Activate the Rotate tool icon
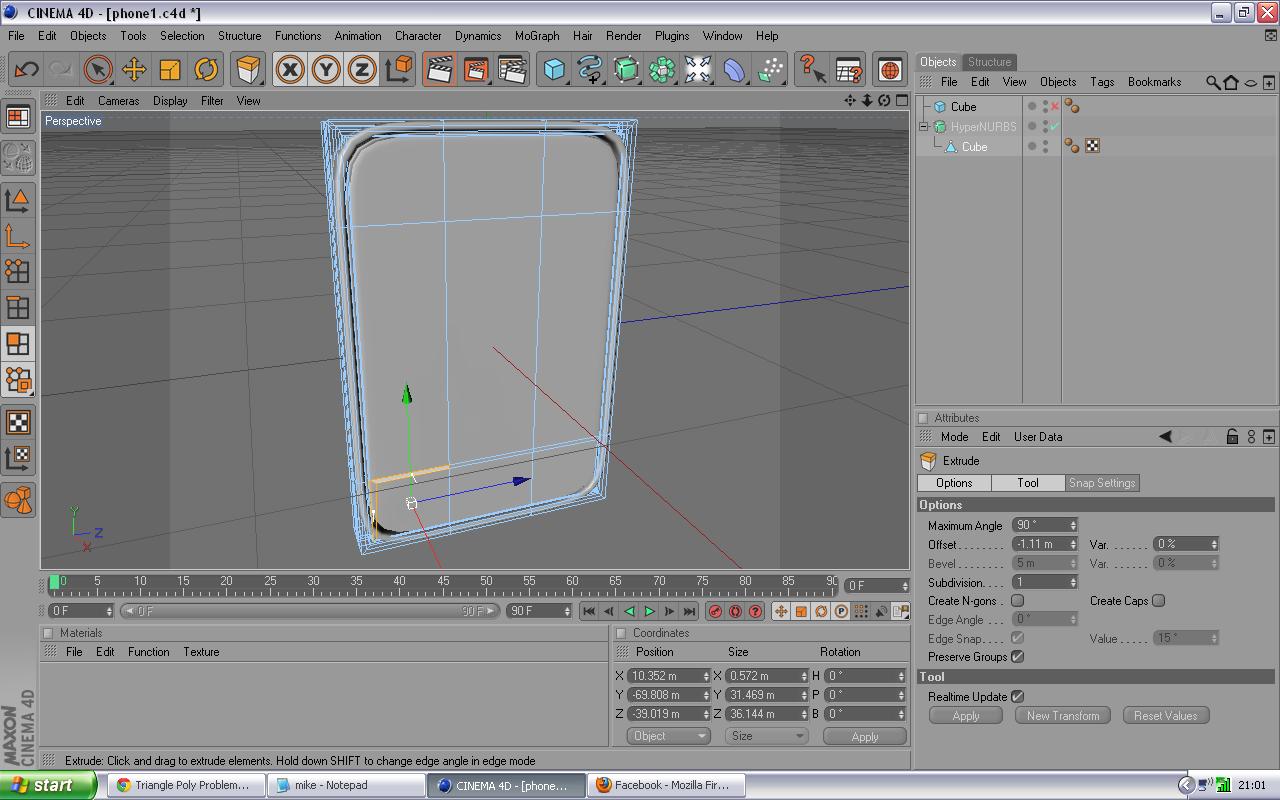 206,69
